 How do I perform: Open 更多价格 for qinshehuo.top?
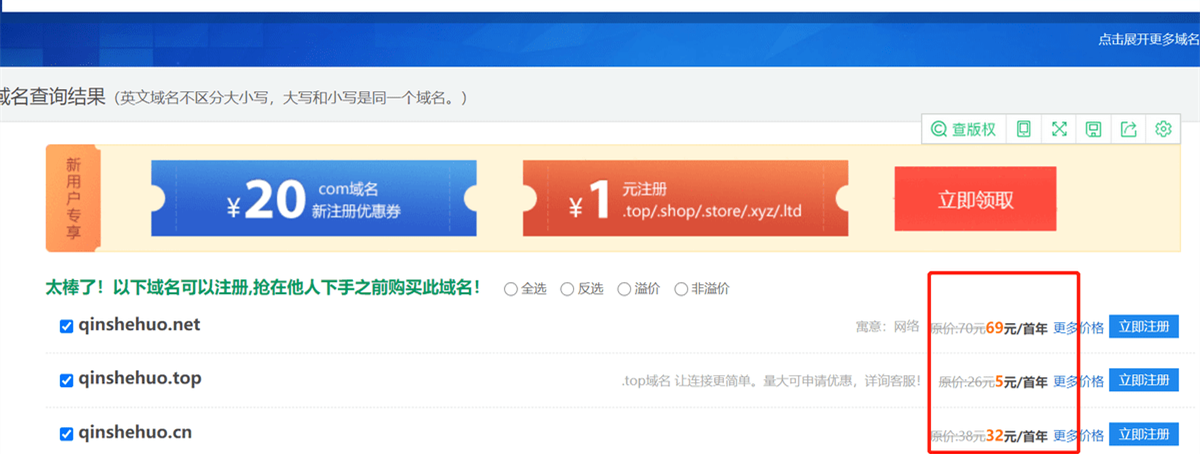1078,381
